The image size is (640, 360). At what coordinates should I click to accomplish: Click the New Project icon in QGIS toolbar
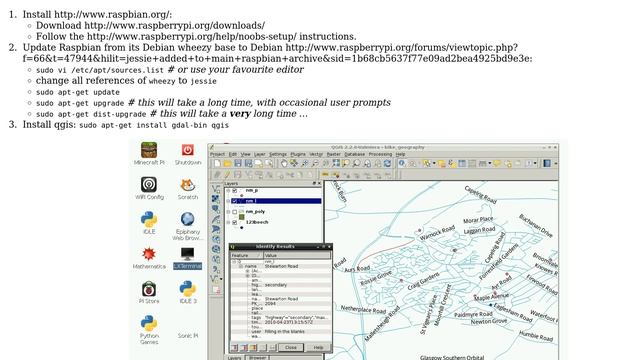coord(217,163)
